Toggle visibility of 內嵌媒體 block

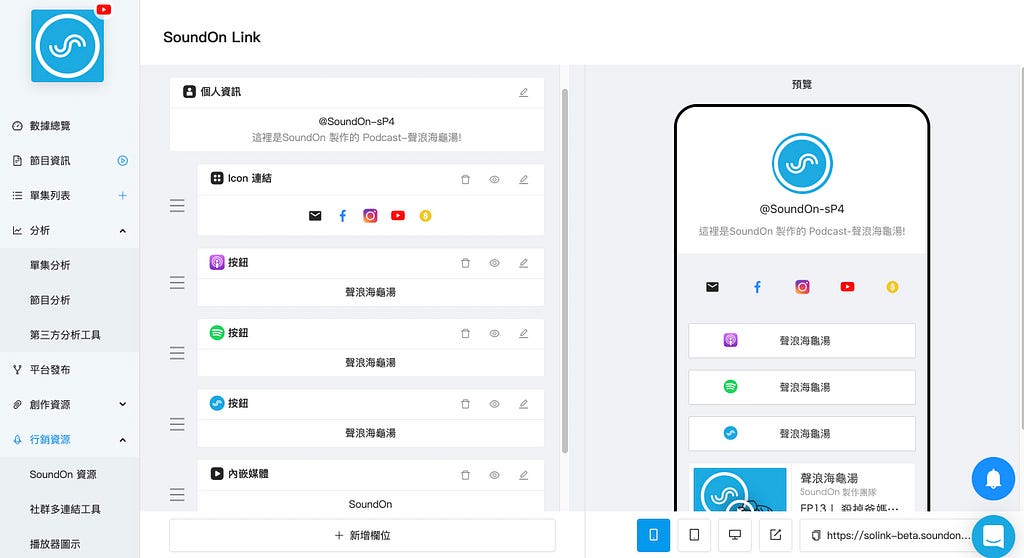494,475
